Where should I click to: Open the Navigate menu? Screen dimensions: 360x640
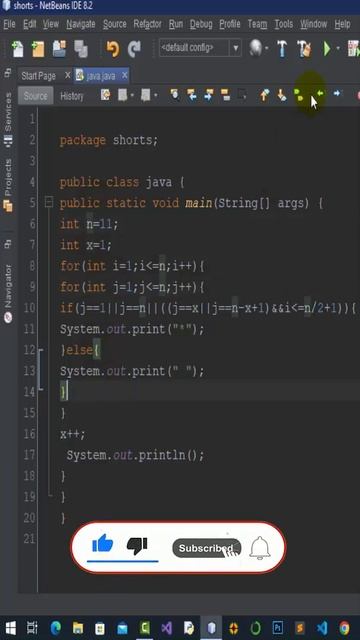81,24
